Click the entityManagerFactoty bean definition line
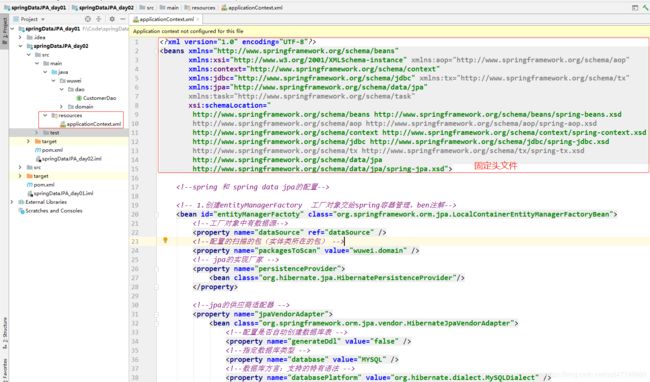 point(397,214)
